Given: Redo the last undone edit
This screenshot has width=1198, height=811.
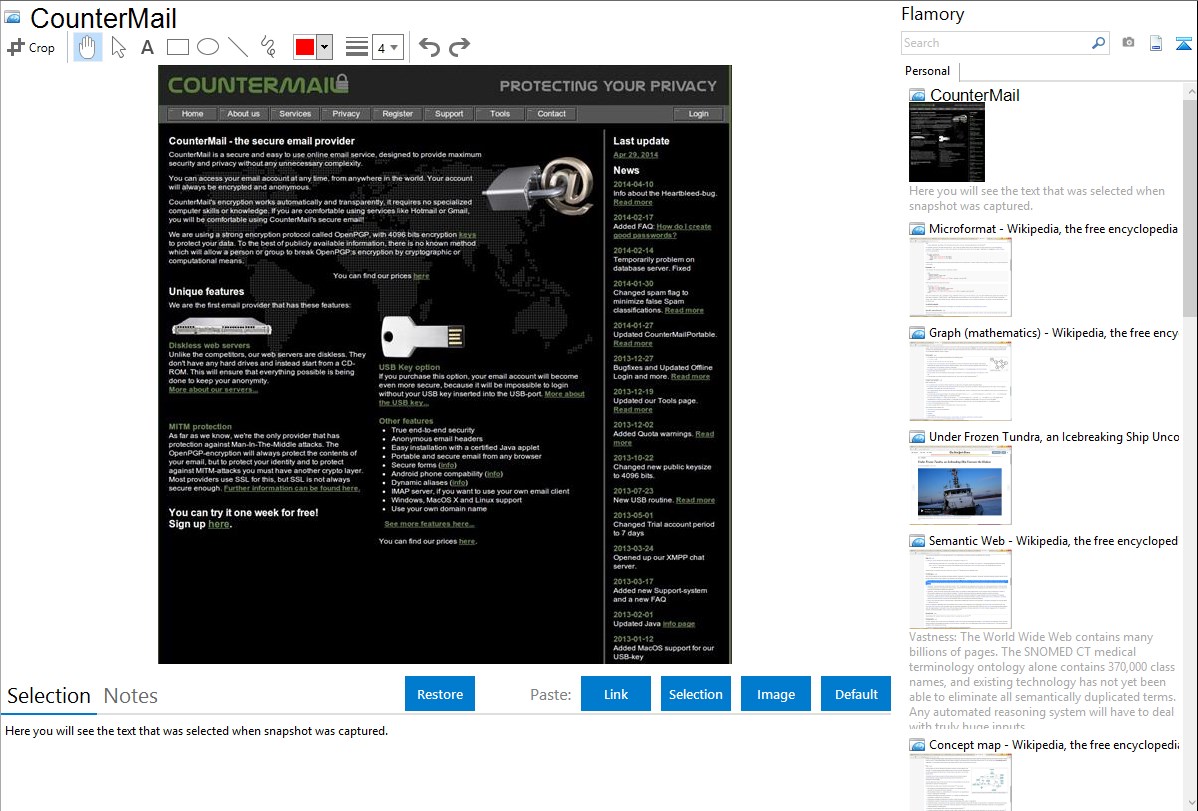Looking at the screenshot, I should pos(459,47).
